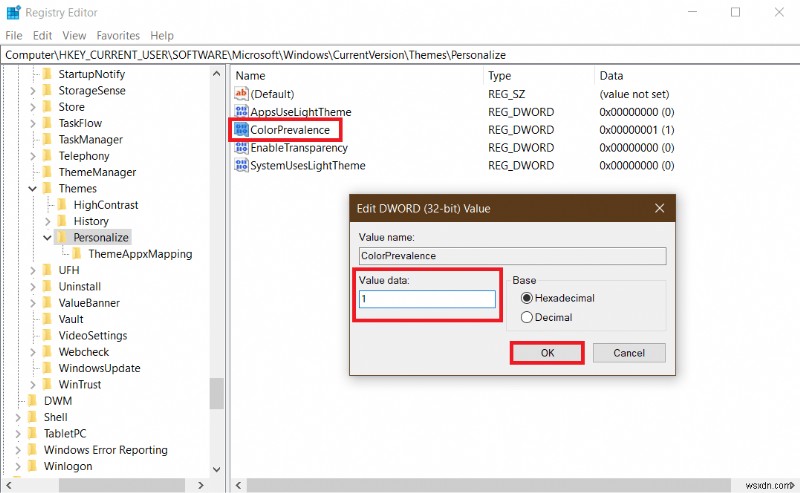This screenshot has height=493, width=800.
Task: Click the registry path address bar
Action: click(x=400, y=55)
